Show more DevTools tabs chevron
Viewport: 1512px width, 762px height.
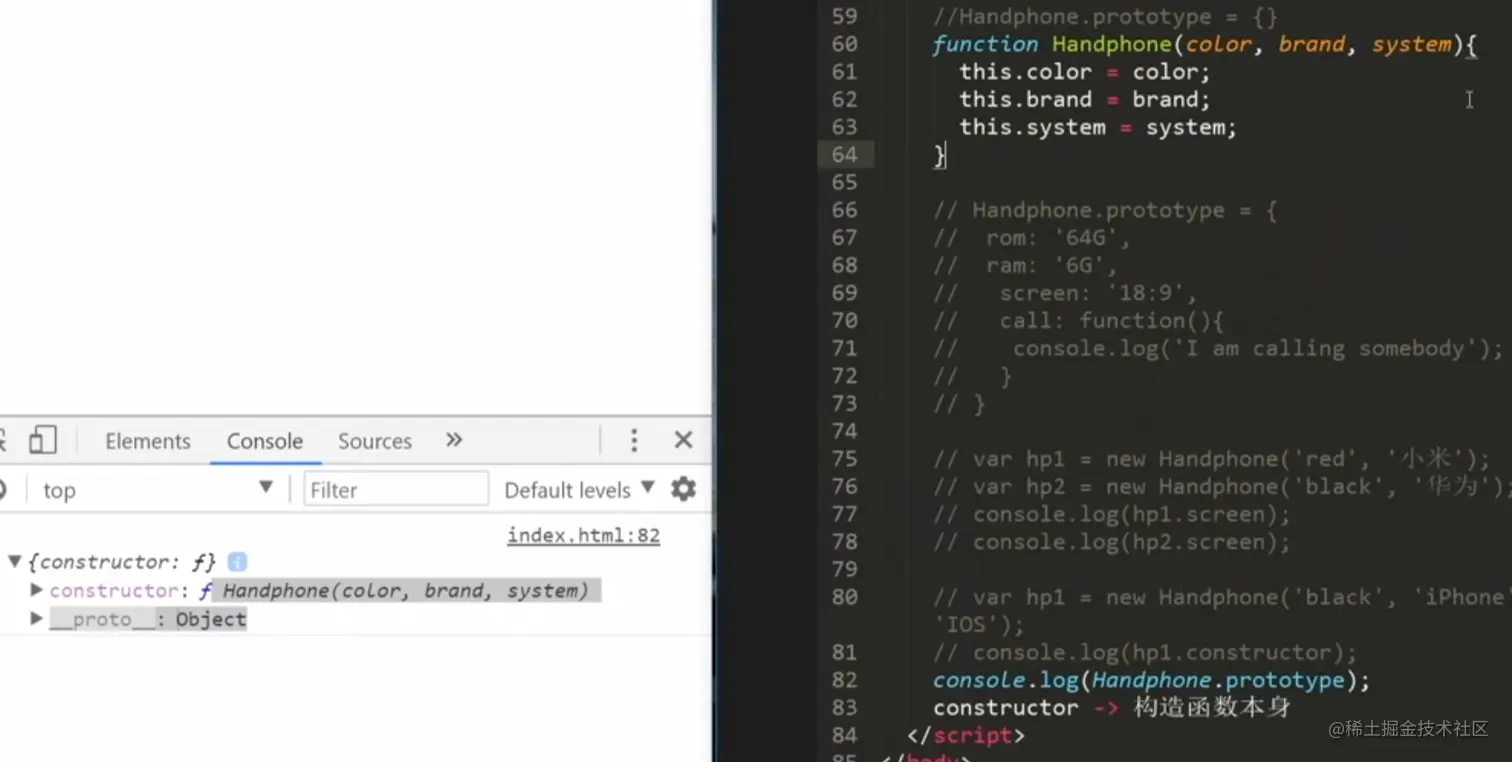coord(454,440)
